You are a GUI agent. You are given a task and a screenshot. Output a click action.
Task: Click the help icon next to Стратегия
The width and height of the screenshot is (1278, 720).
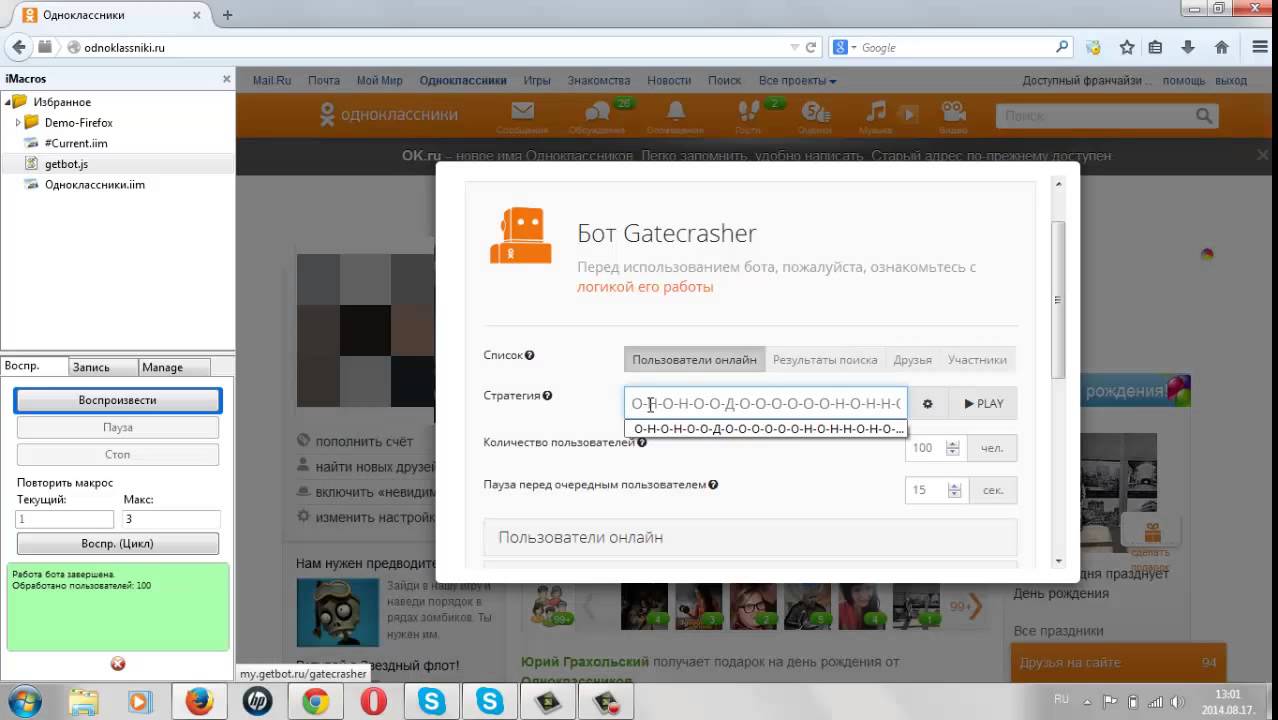pyautogui.click(x=547, y=396)
